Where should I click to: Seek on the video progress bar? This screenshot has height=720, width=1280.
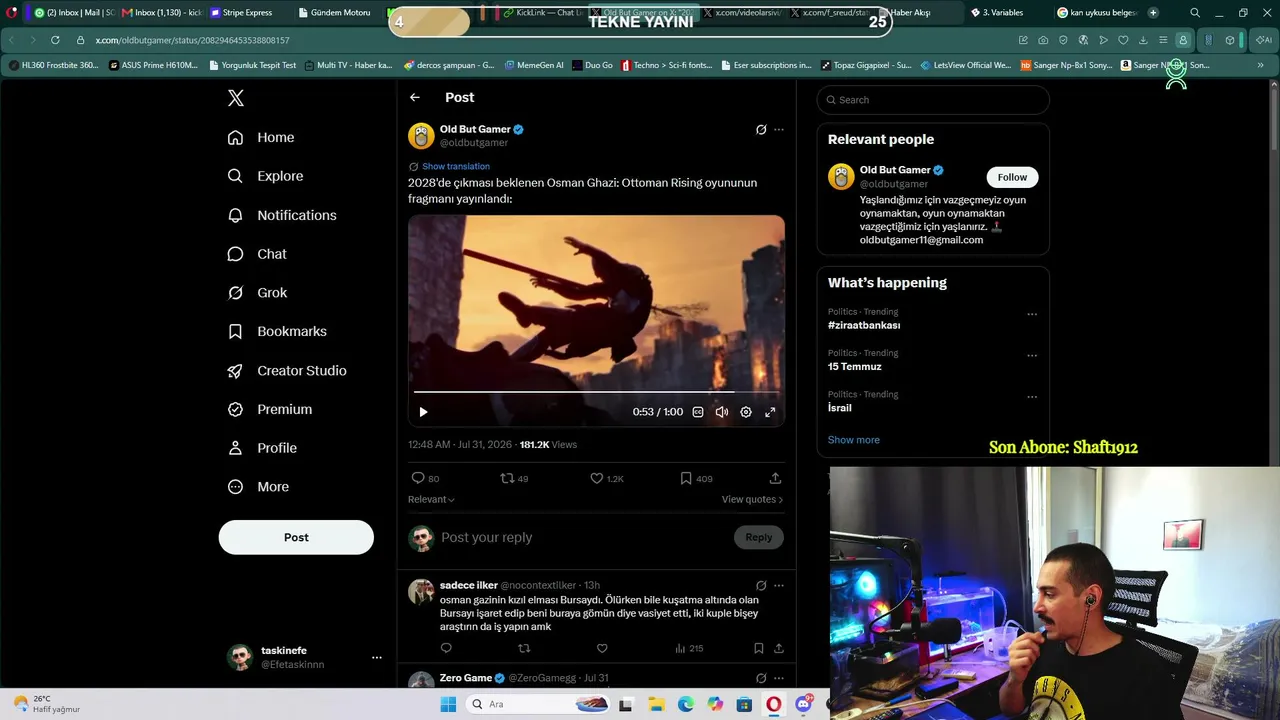(596, 392)
